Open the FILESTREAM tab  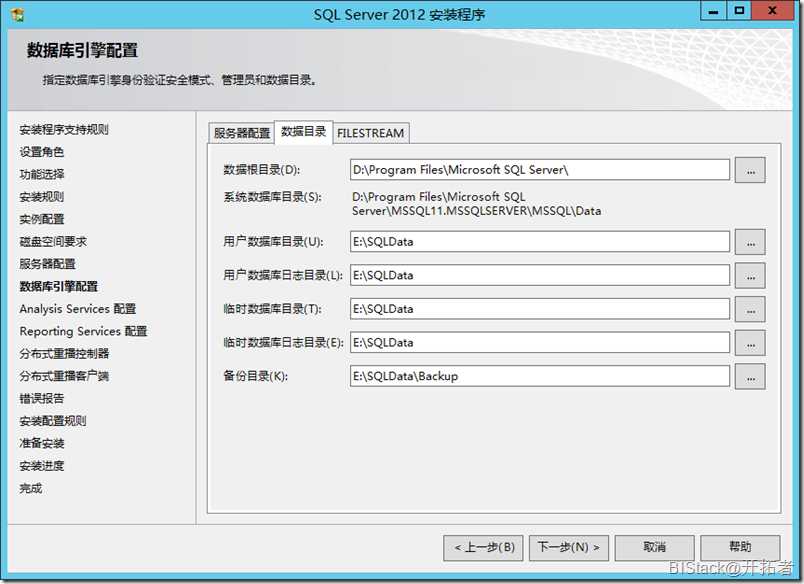pyautogui.click(x=371, y=133)
